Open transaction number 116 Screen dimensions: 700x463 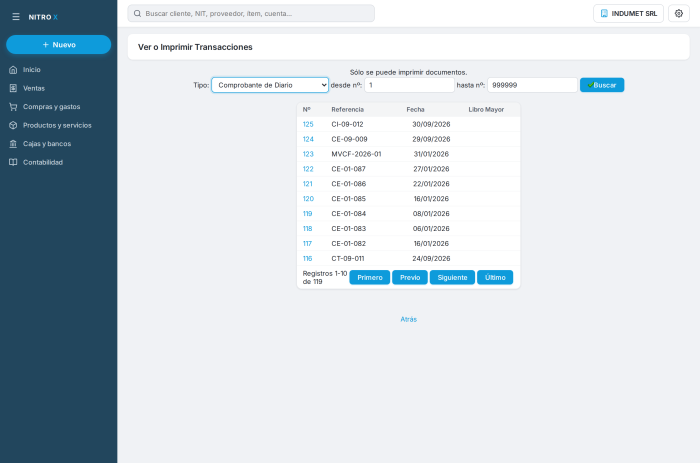point(308,259)
